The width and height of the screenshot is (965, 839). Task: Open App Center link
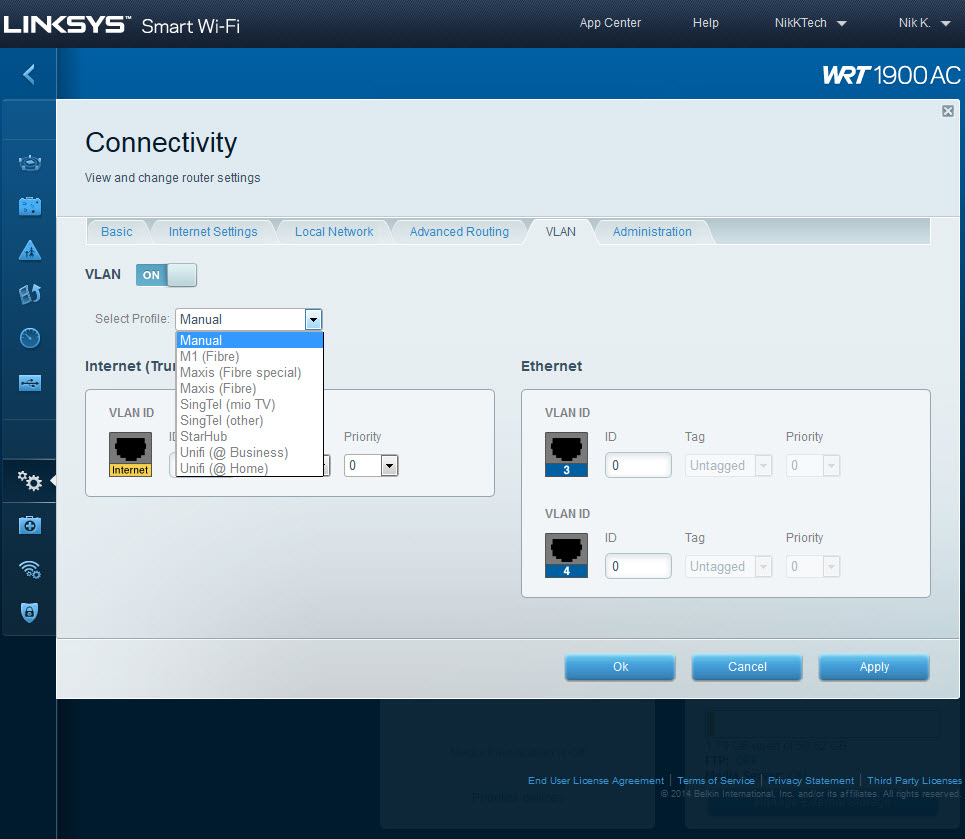[610, 23]
